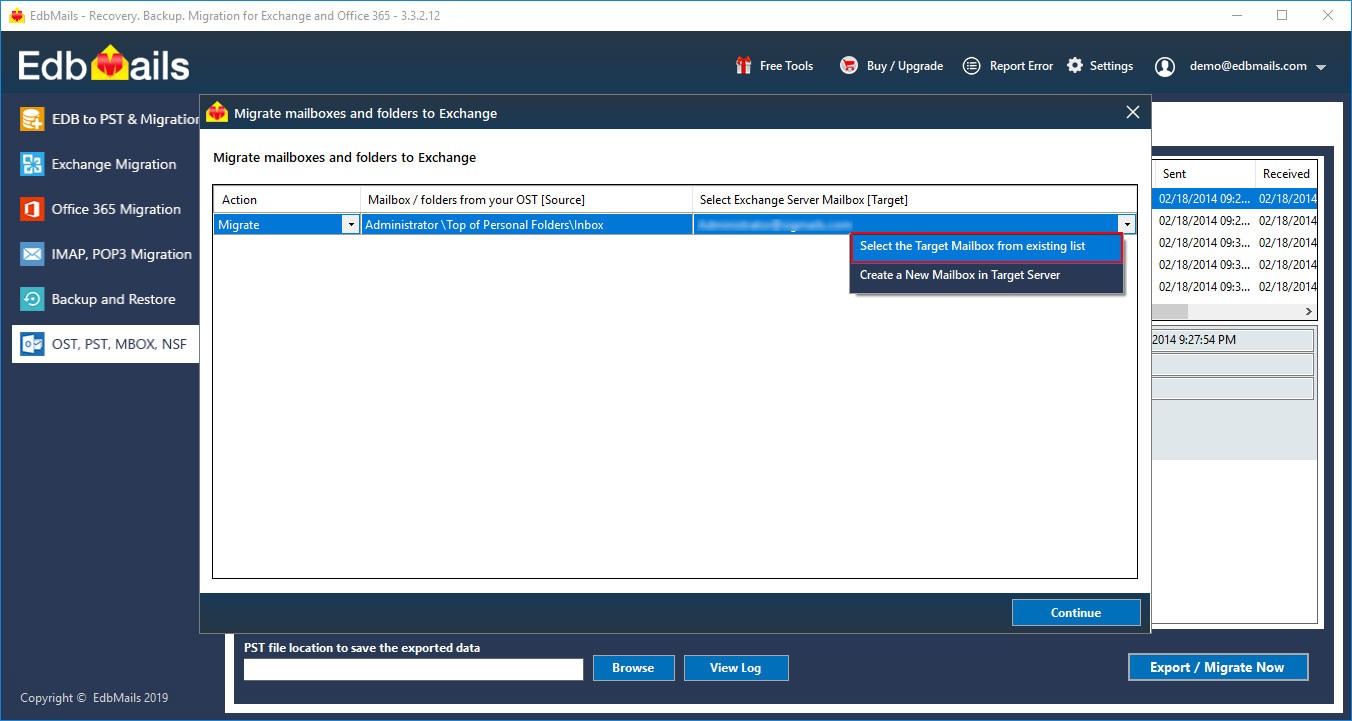Viewport: 1352px width, 721px height.
Task: Click the OST, PST, MBOX, NSF Outlook icon
Action: click(x=33, y=344)
